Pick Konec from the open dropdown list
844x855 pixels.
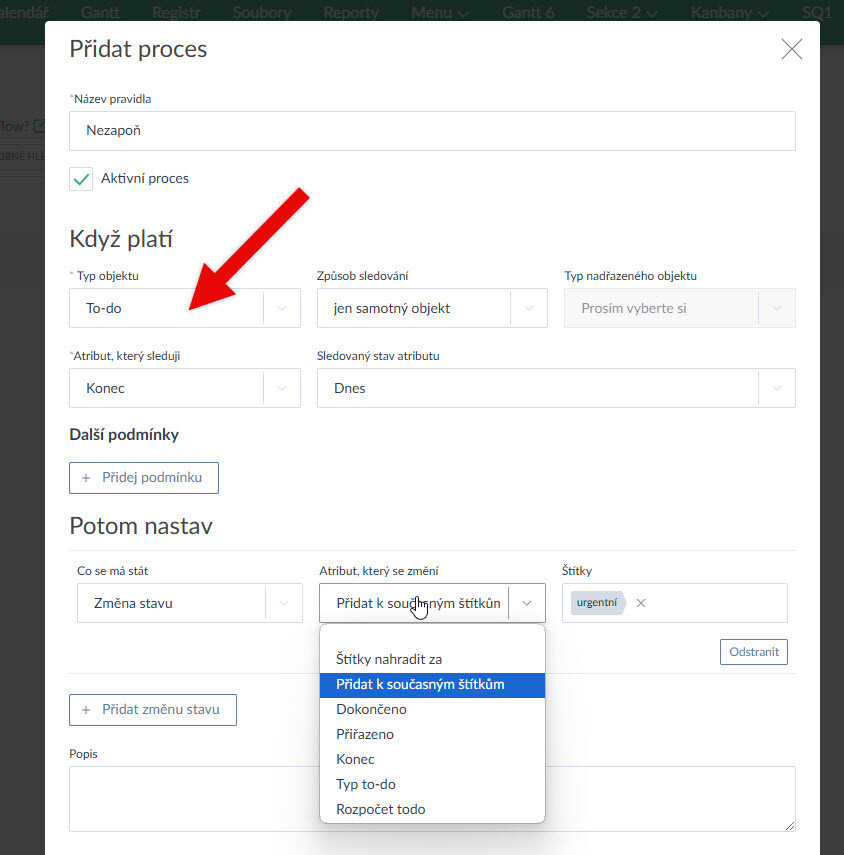(x=355, y=760)
